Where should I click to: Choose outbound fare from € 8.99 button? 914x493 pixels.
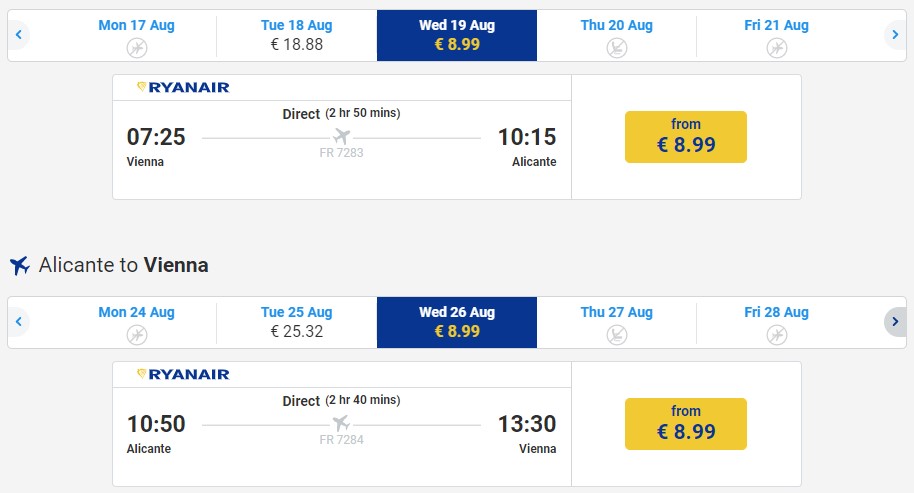686,137
